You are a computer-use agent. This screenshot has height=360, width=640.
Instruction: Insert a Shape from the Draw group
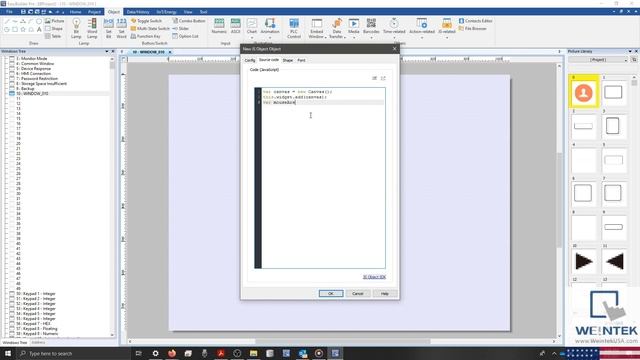point(54,29)
